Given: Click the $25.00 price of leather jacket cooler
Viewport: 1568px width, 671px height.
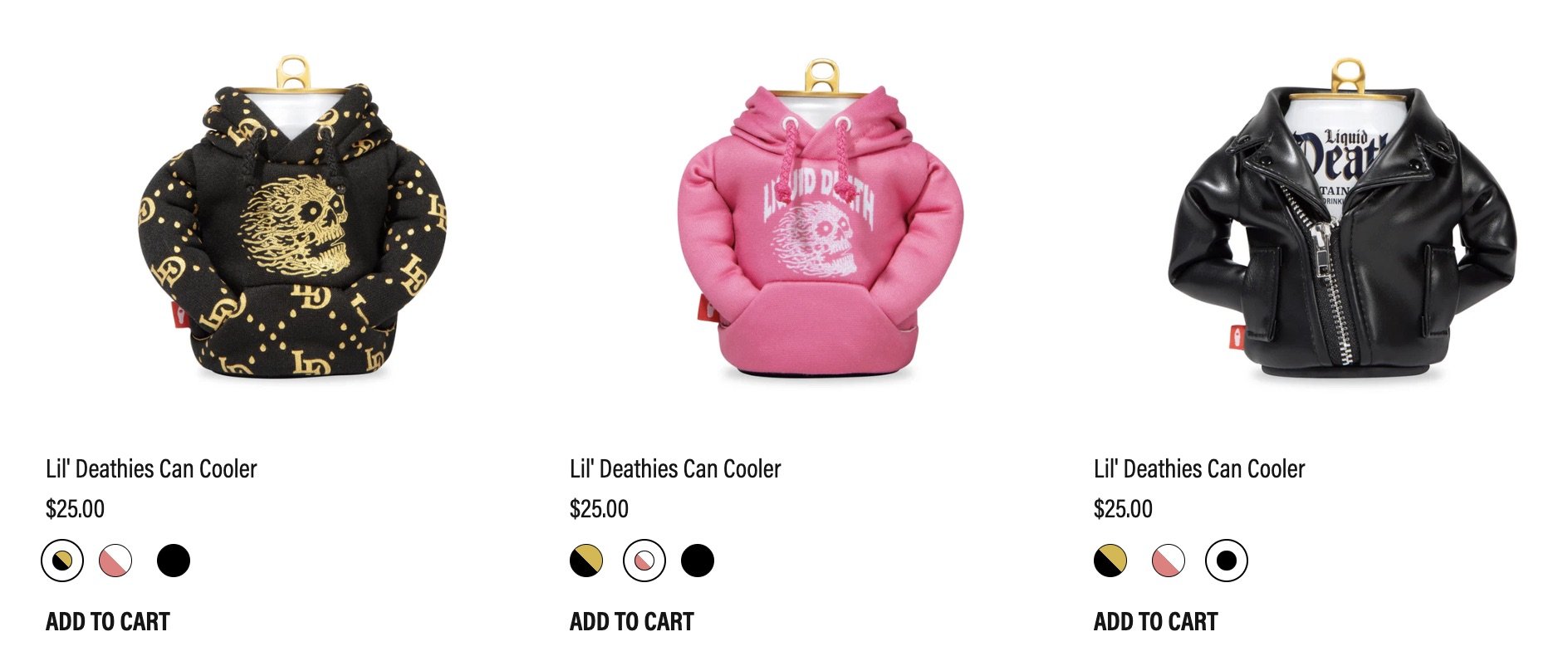Looking at the screenshot, I should pos(1123,509).
